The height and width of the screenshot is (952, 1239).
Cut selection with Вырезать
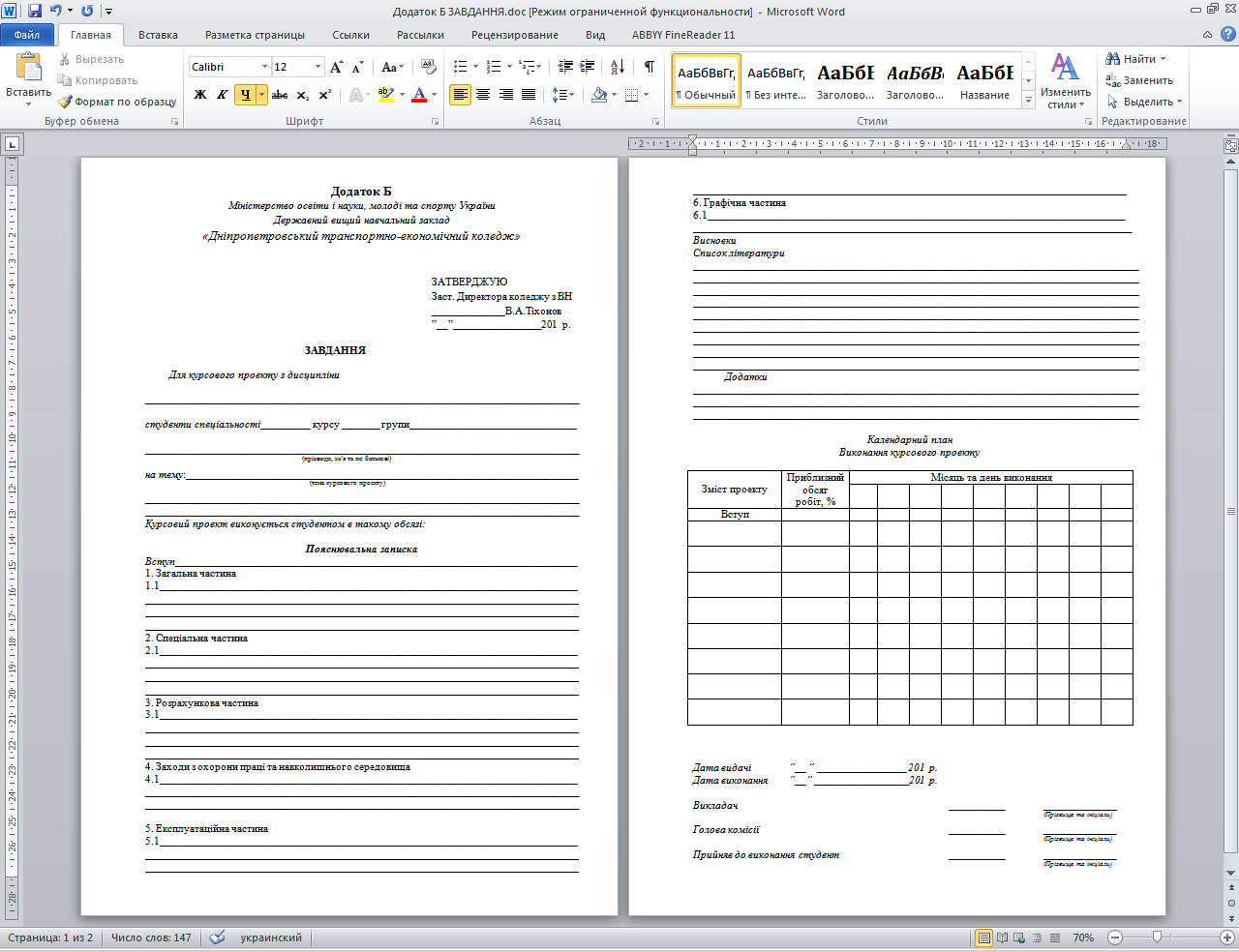(x=91, y=59)
